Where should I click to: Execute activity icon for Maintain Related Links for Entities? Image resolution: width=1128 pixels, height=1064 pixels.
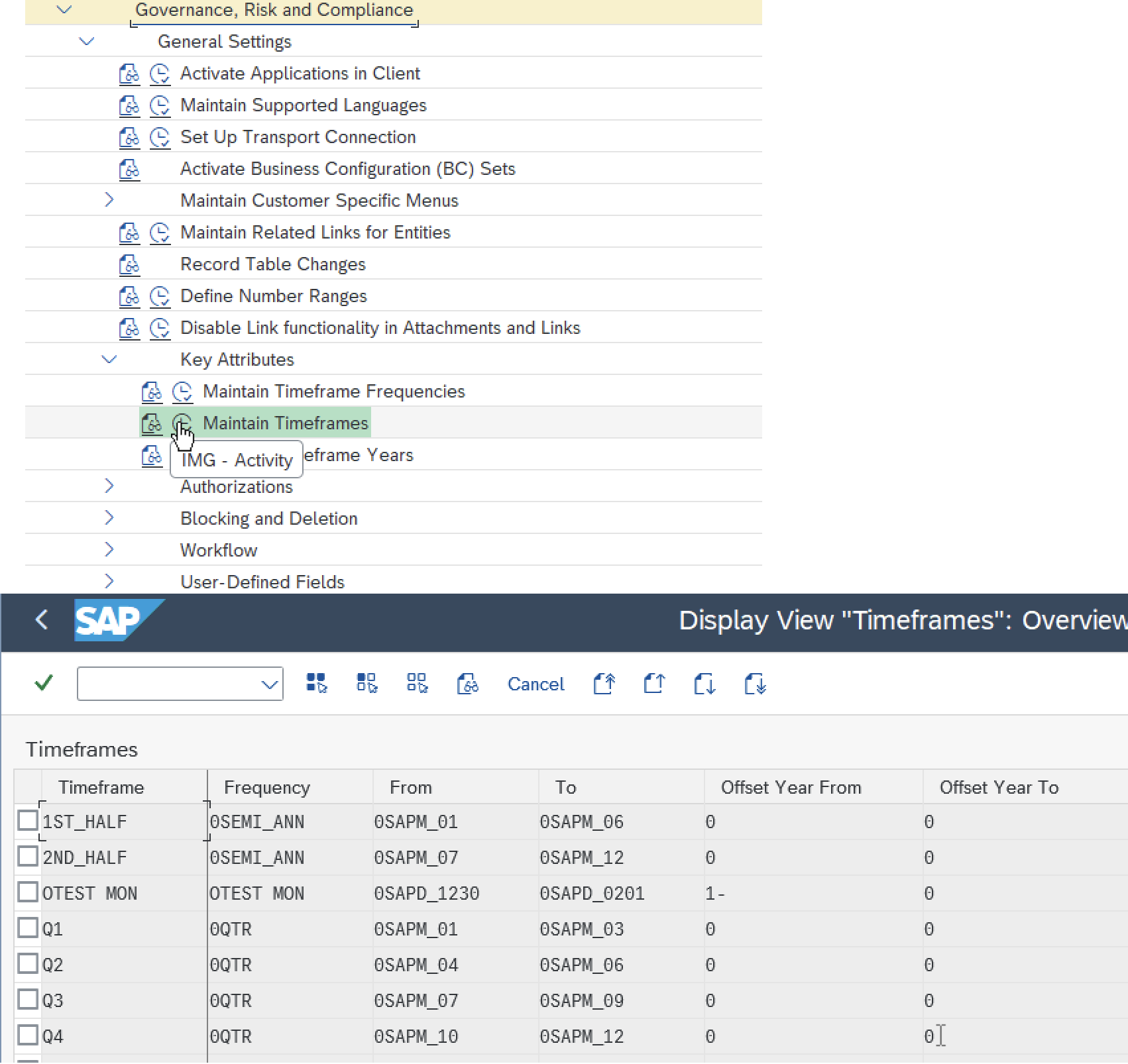160,233
